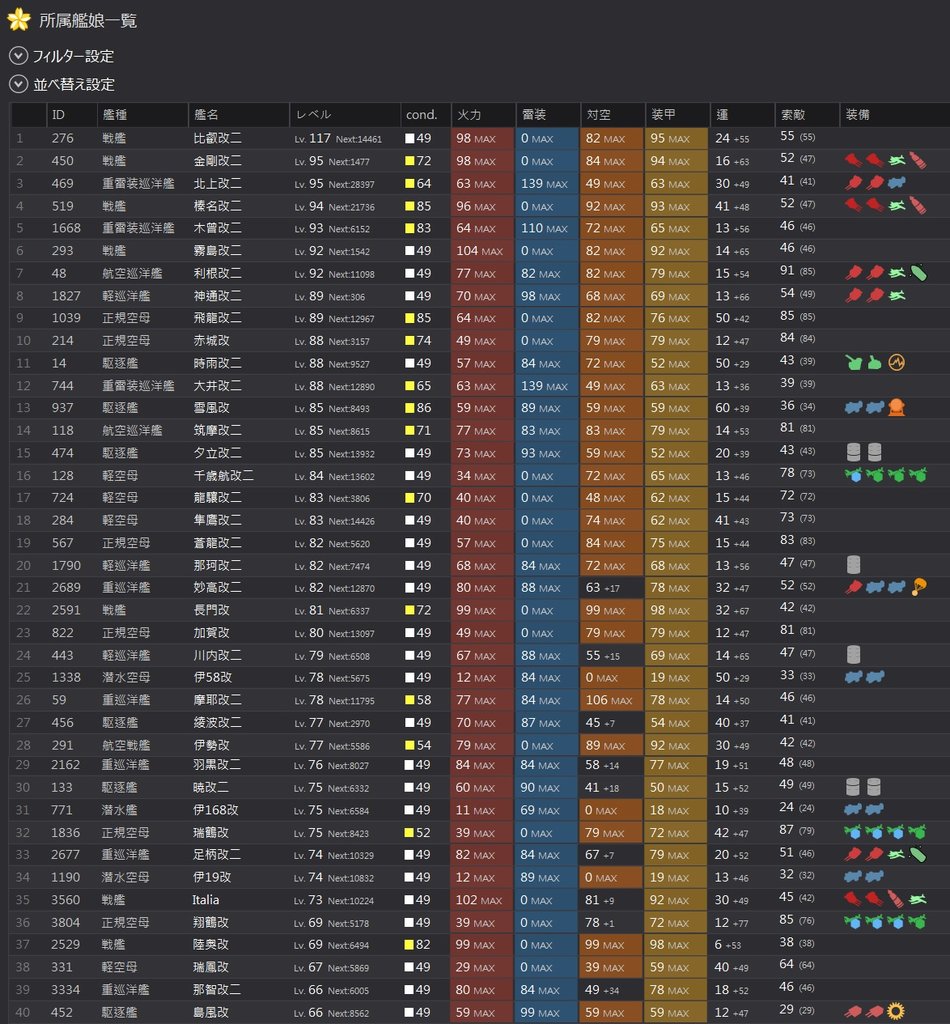
Task: Select the ship name 比叡改二
Action: (217, 138)
